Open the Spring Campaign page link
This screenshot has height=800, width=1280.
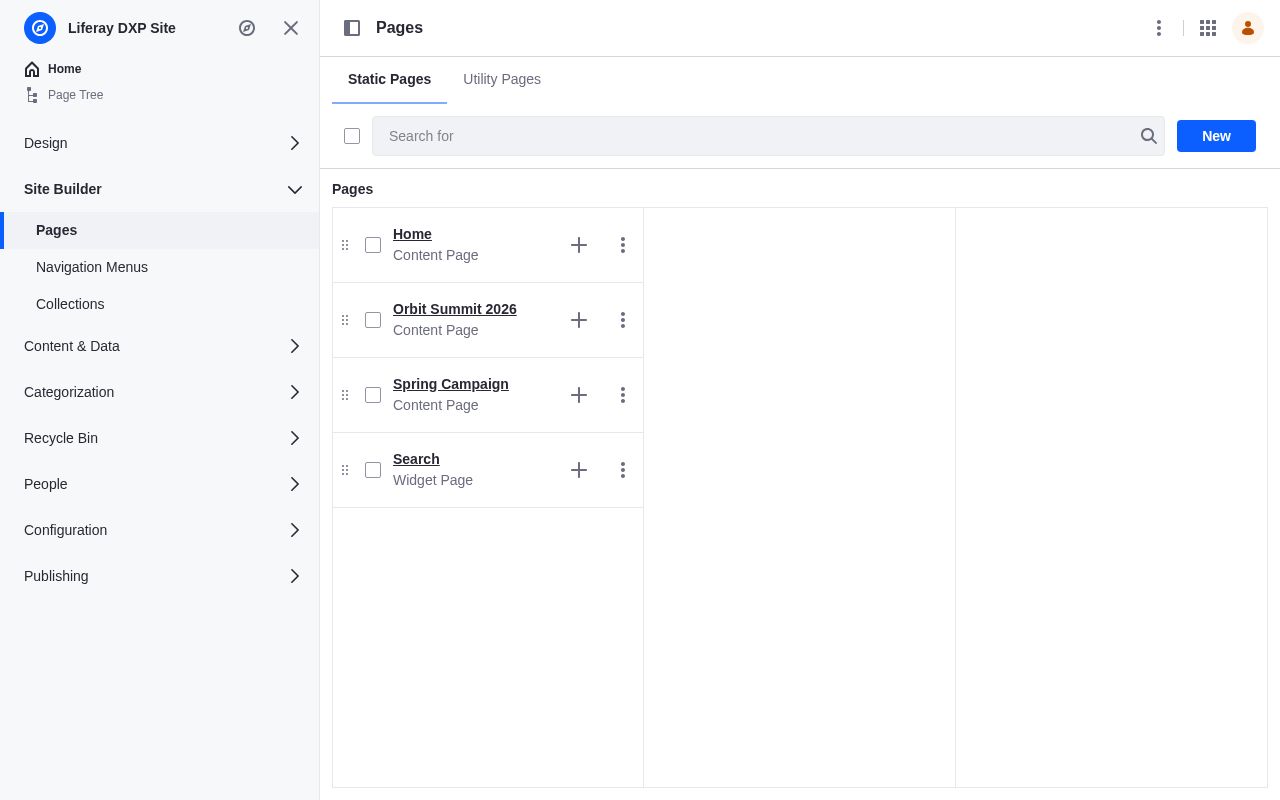(451, 384)
